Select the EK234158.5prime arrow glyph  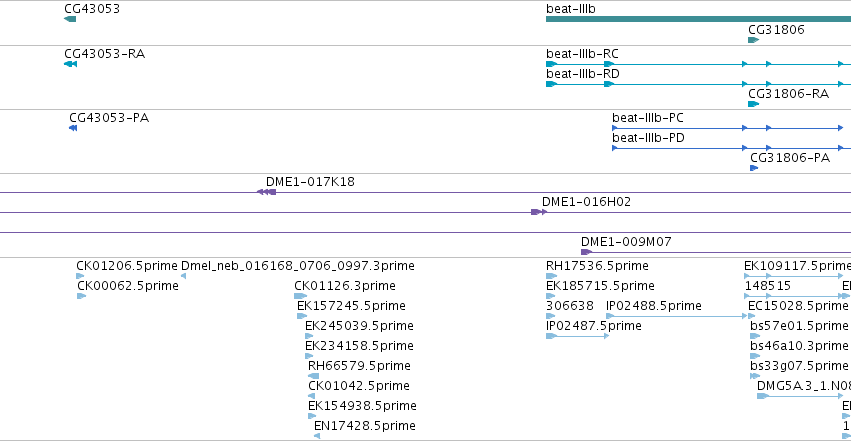(x=309, y=356)
